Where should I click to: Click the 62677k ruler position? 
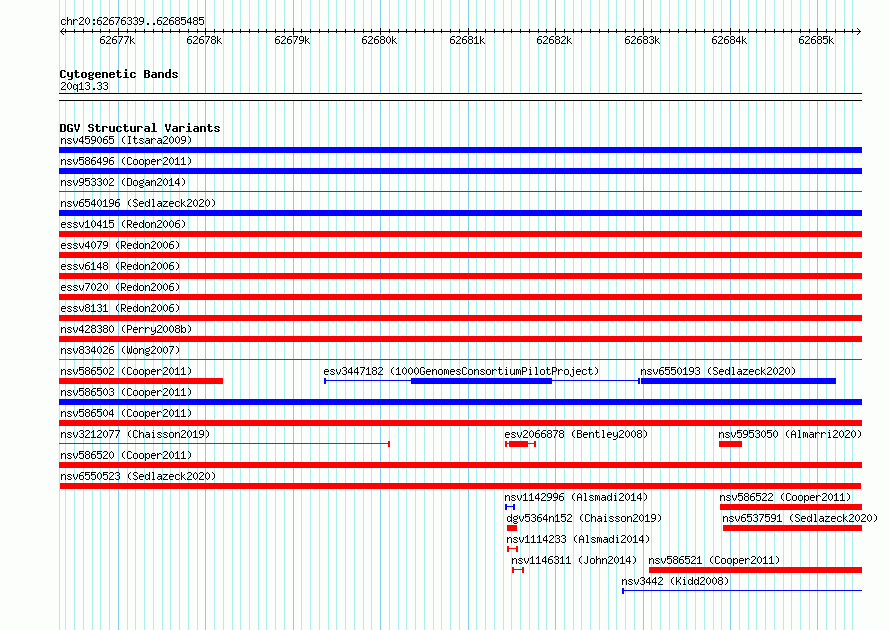(117, 41)
